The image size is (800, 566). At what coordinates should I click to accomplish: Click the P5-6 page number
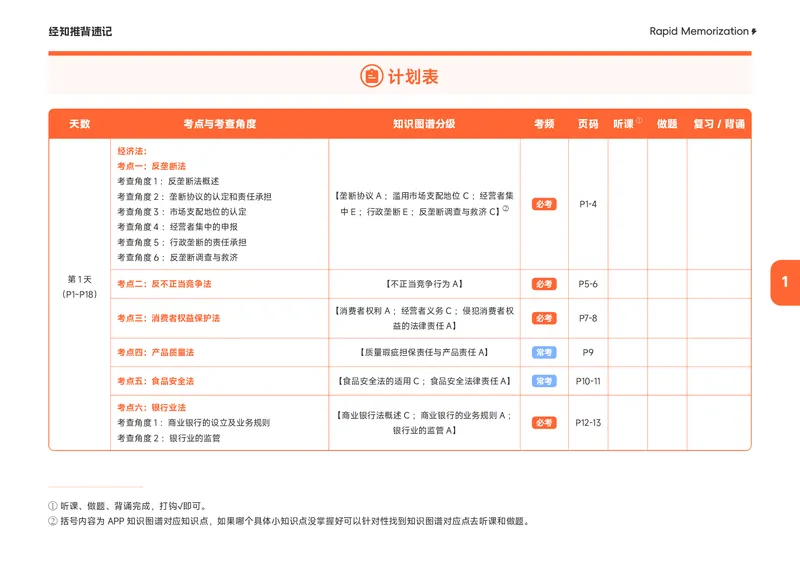[588, 284]
